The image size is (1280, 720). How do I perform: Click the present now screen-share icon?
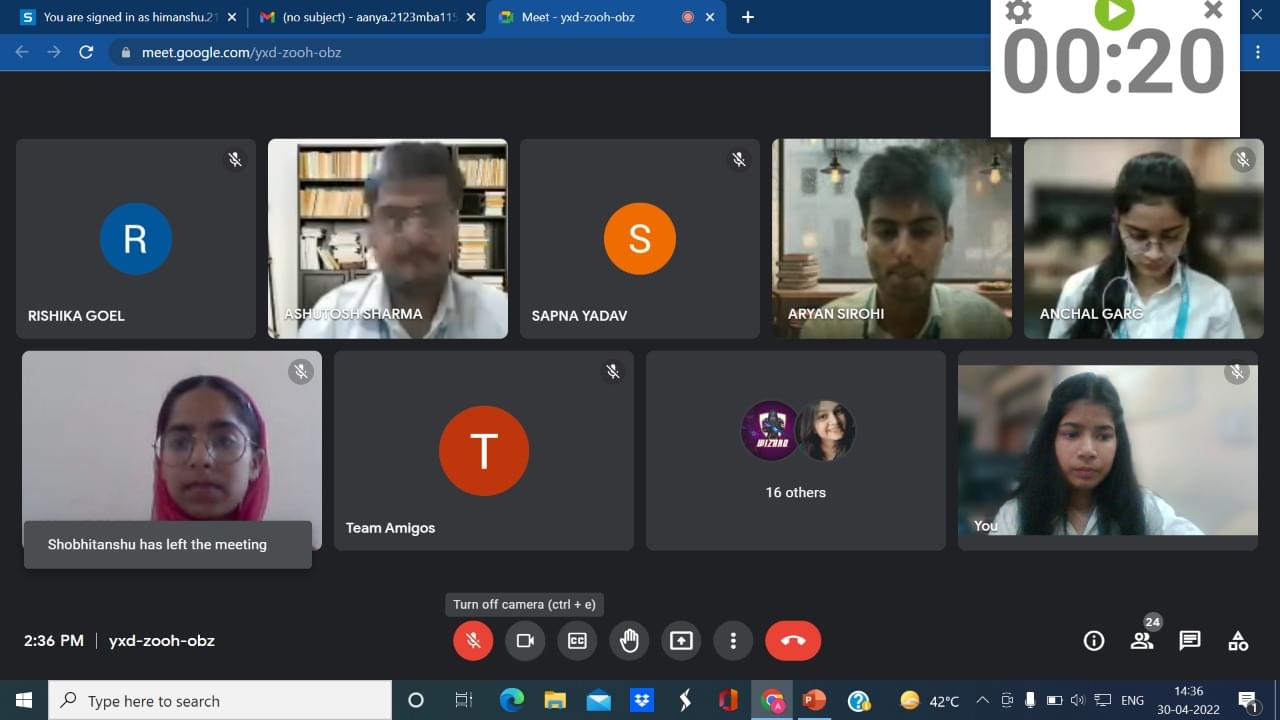[681, 641]
